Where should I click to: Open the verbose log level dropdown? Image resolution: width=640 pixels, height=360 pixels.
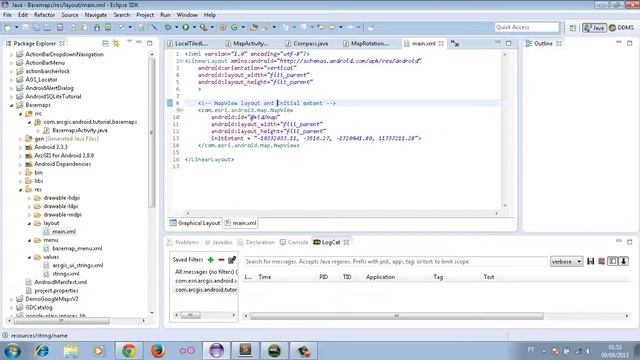tap(566, 261)
